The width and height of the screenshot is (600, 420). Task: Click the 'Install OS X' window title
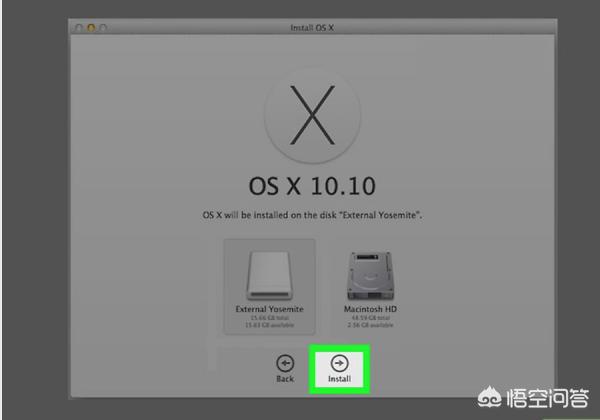pyautogui.click(x=312, y=28)
